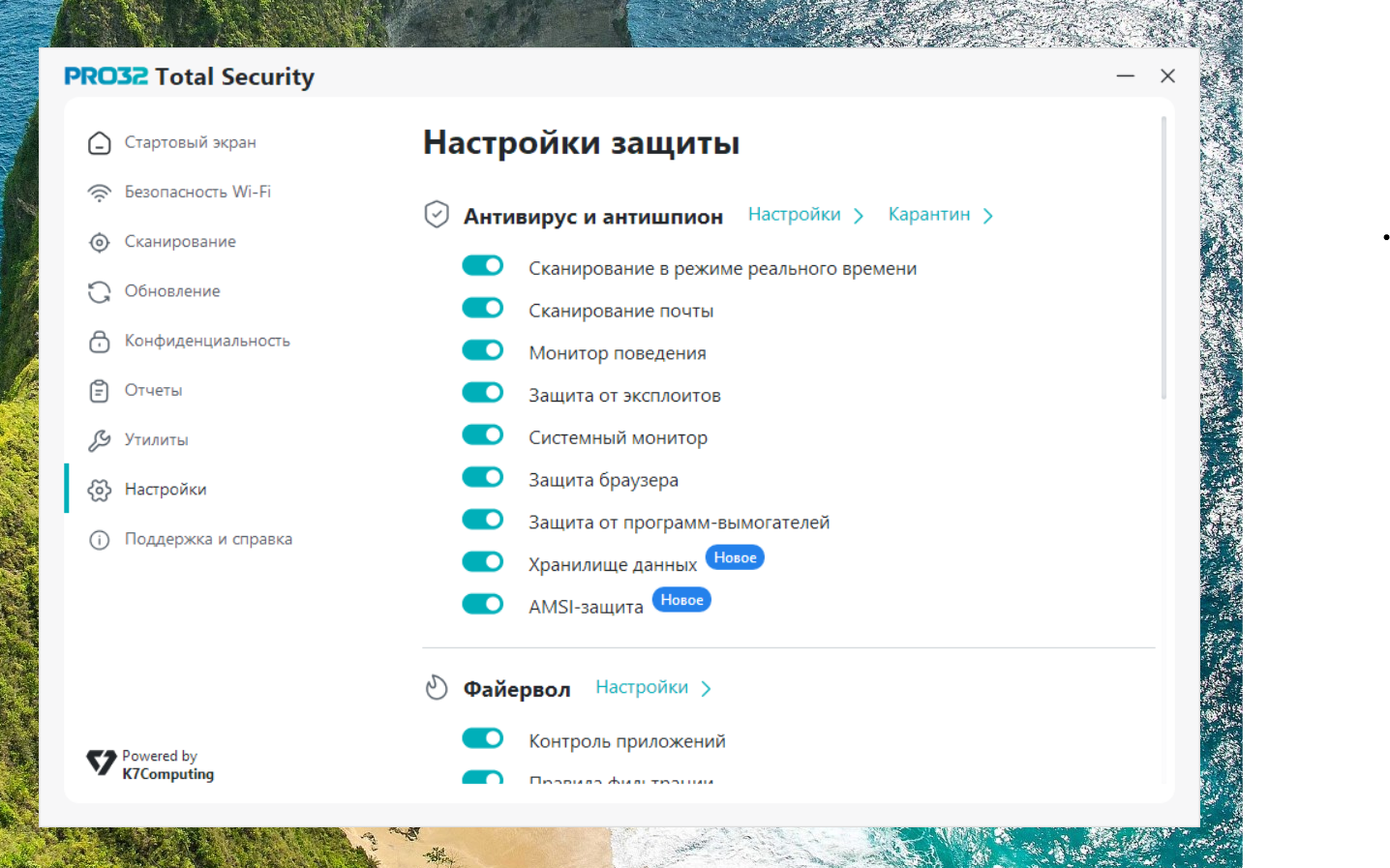Click the Support info circle icon

(x=99, y=539)
